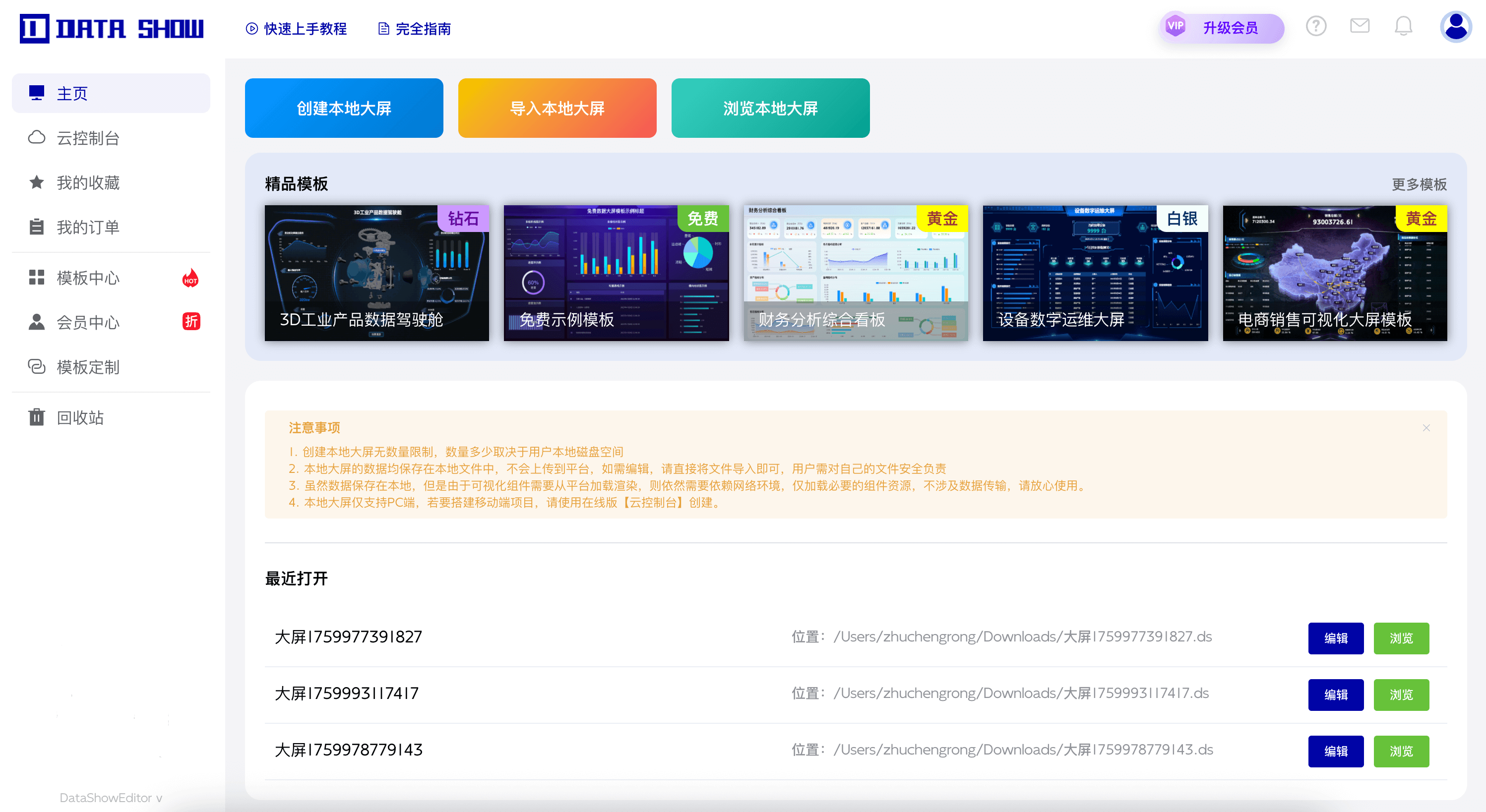Image resolution: width=1486 pixels, height=812 pixels.
Task: Click the HOT flame badge icon
Action: (x=190, y=278)
